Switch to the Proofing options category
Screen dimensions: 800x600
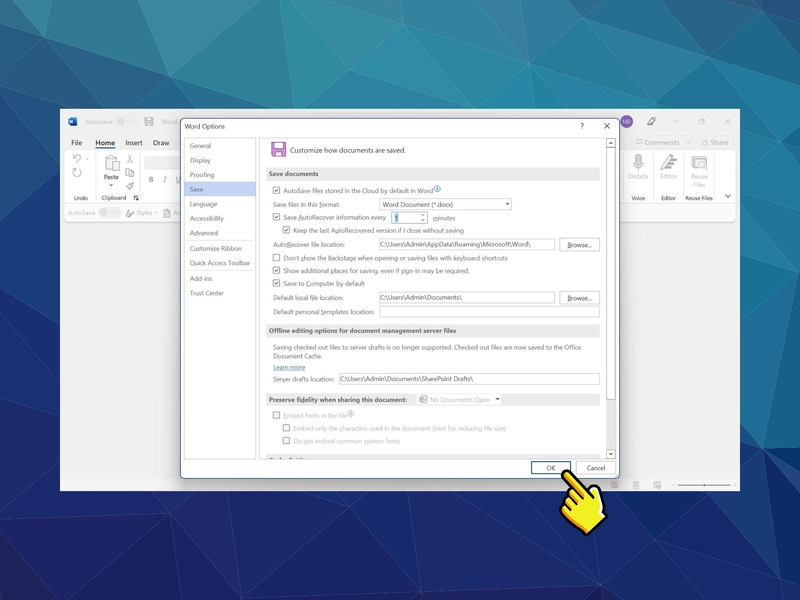202,175
